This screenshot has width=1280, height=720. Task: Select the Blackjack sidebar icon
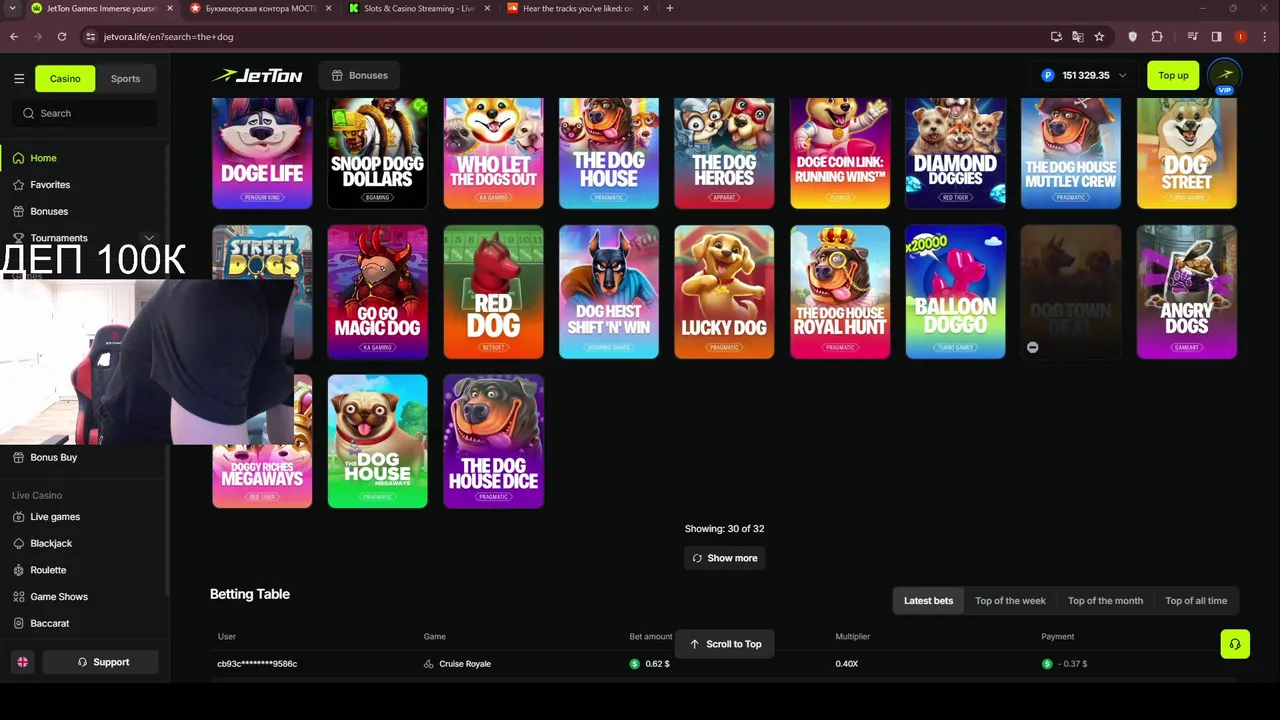[x=19, y=543]
